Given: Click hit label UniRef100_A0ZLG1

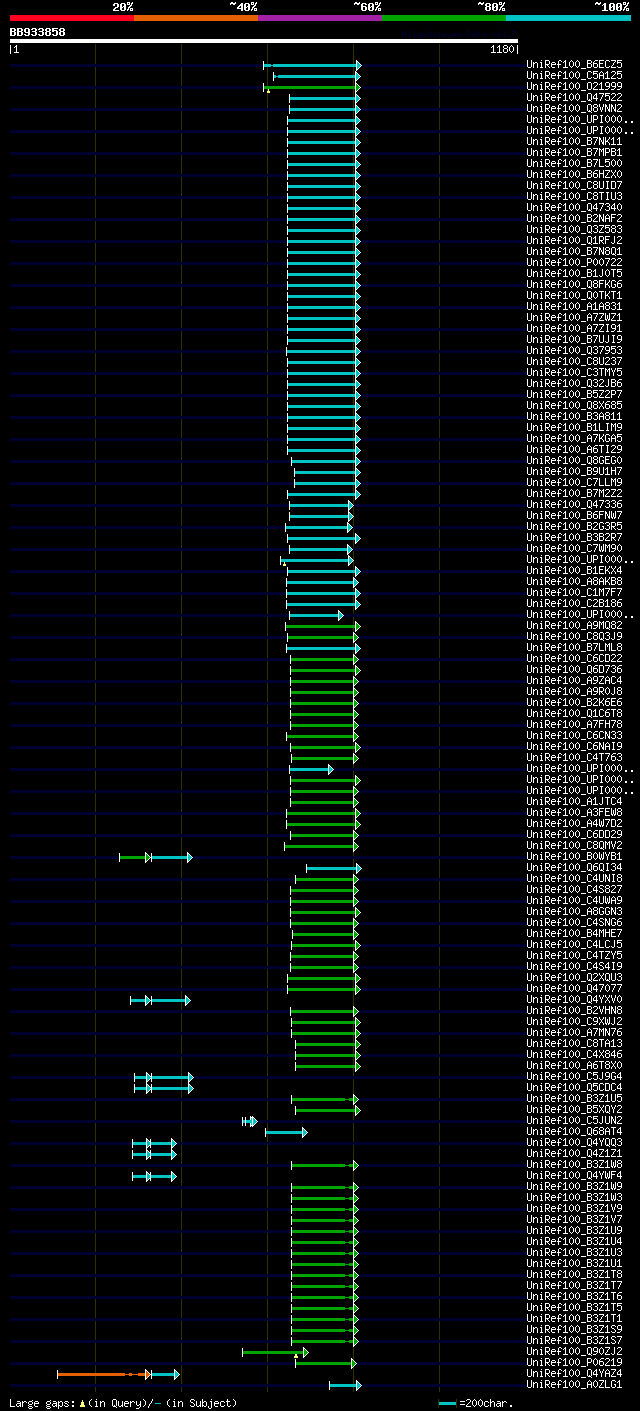Looking at the screenshot, I should [x=574, y=1384].
